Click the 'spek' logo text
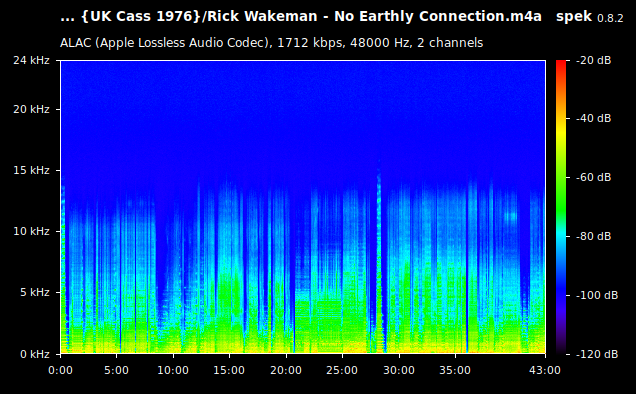The image size is (636, 394). pyautogui.click(x=574, y=17)
